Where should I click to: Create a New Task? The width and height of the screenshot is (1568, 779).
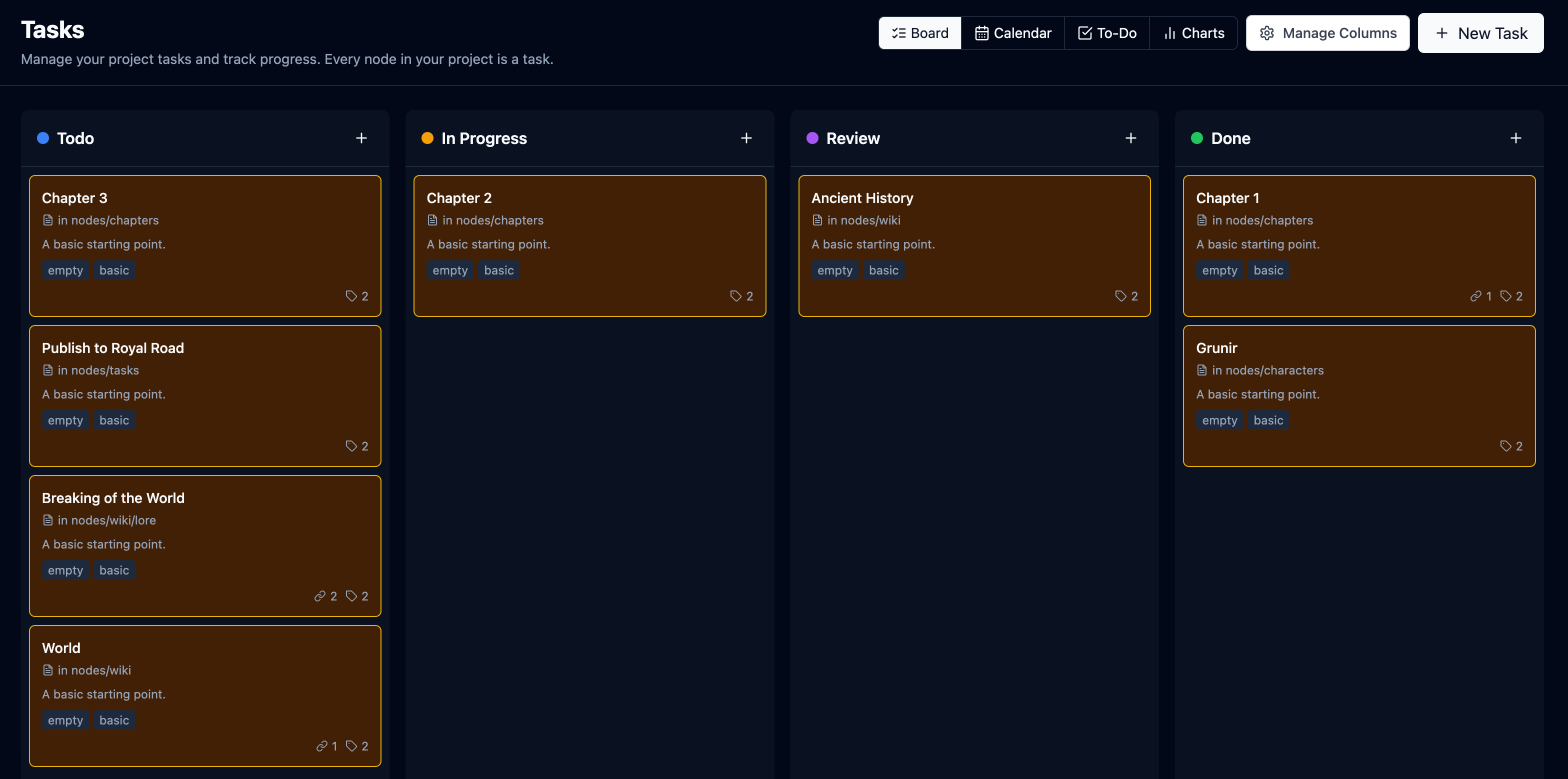coord(1481,33)
